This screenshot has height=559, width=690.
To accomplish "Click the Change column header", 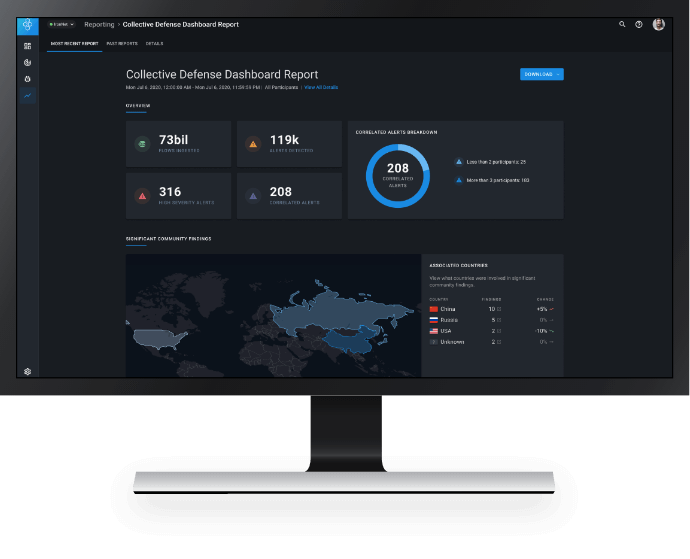I will (x=545, y=299).
